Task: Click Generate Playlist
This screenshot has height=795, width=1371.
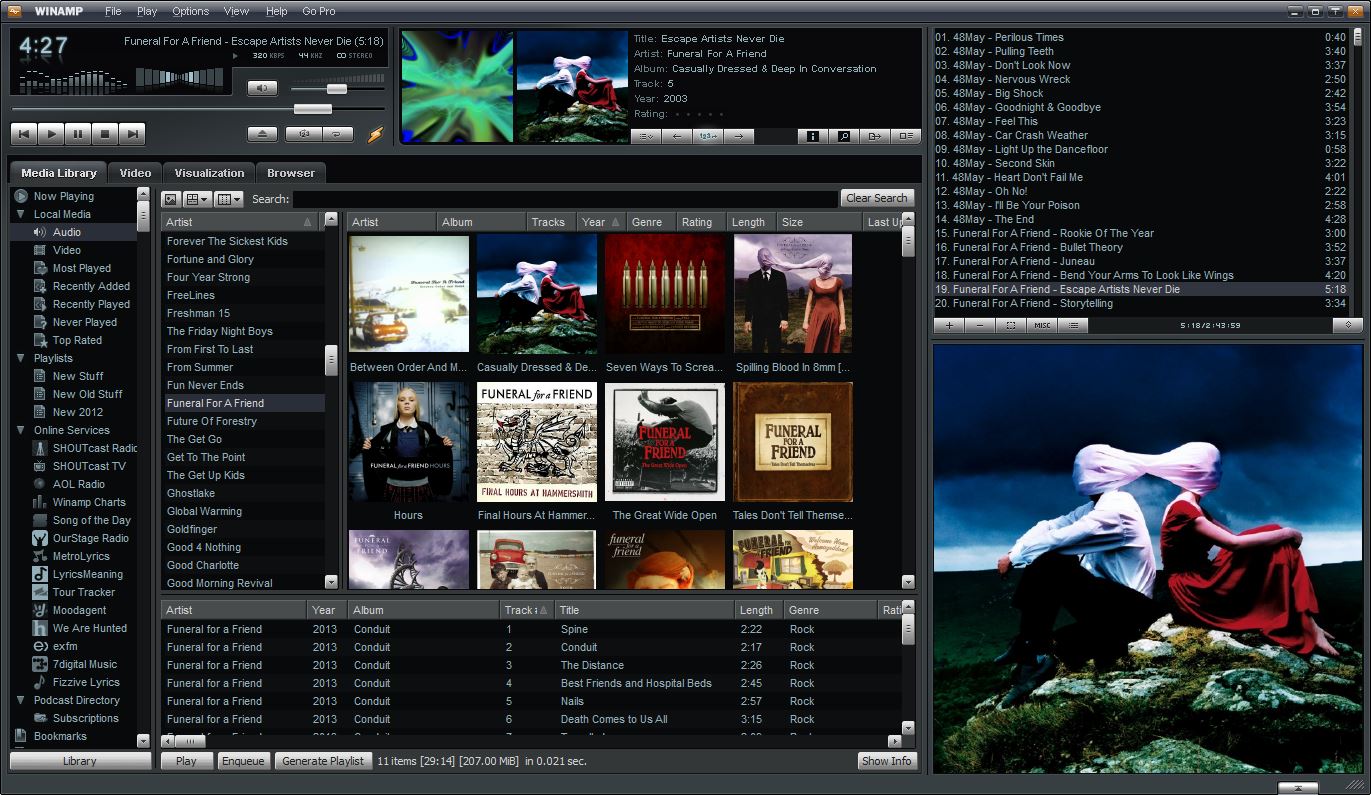Action: [323, 761]
